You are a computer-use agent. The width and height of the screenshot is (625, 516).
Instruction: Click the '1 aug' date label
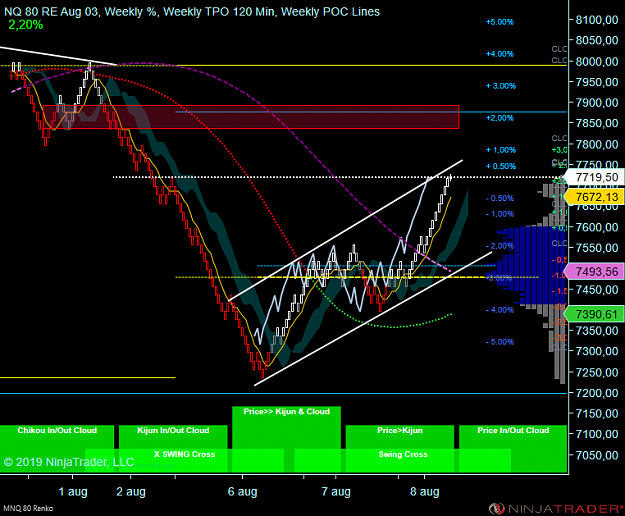tap(73, 492)
